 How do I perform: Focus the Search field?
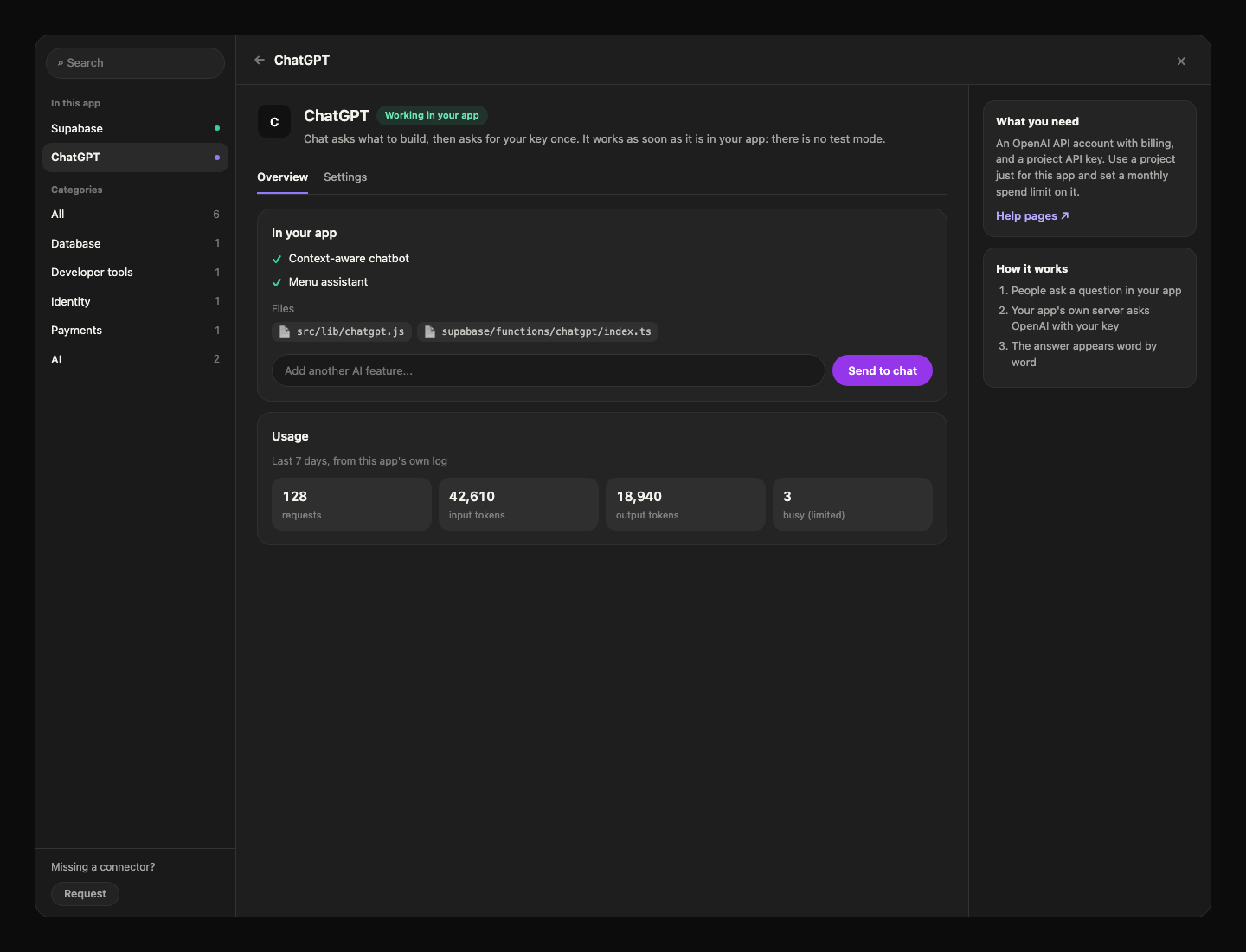135,63
